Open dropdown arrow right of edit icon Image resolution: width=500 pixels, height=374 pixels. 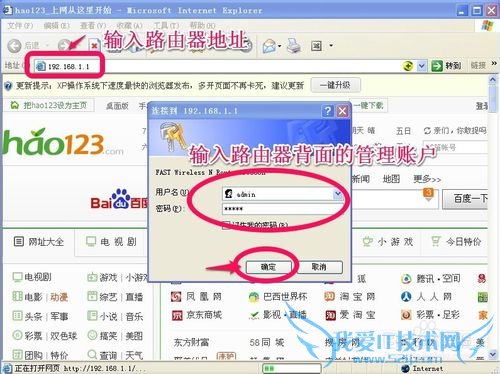coord(331,45)
